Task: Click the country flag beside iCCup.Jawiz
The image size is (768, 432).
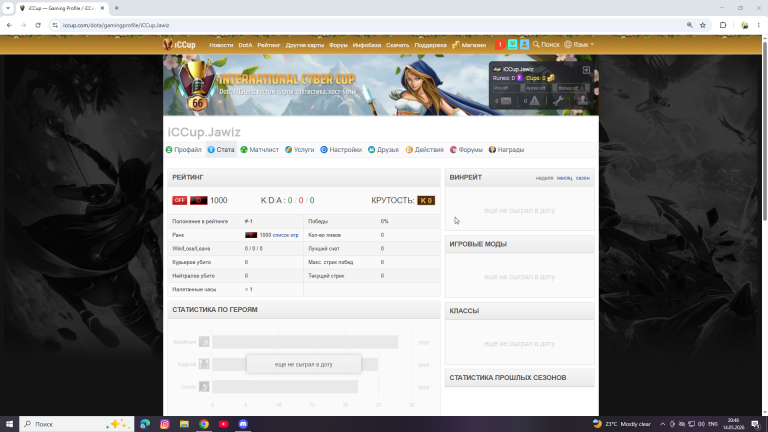Action: 497,69
